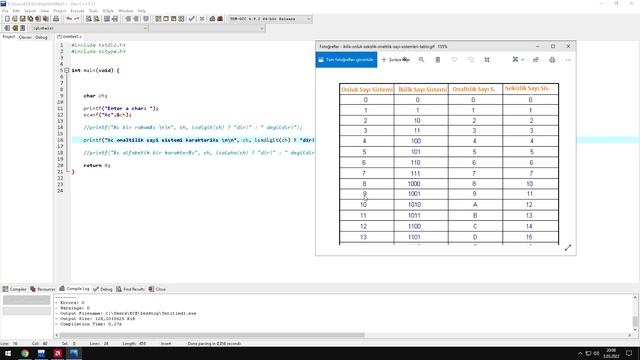
Task: Run the program with the Run icon
Action: 166,19
